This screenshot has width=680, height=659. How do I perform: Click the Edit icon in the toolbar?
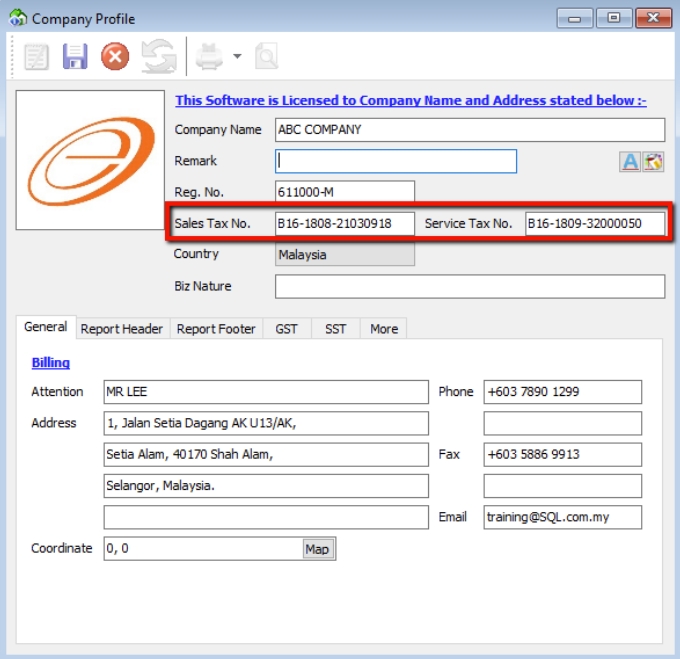[x=37, y=56]
